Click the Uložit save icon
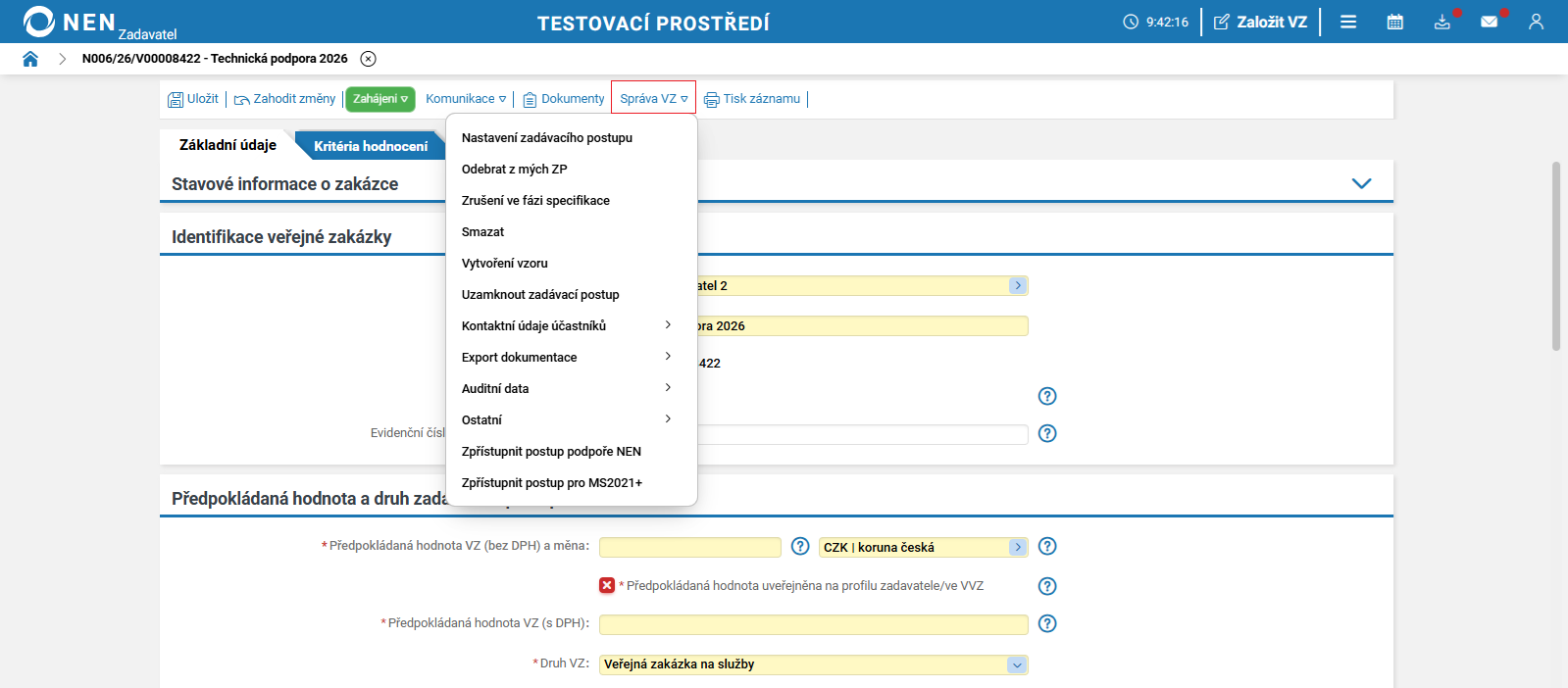This screenshot has width=1568, height=688. (176, 99)
